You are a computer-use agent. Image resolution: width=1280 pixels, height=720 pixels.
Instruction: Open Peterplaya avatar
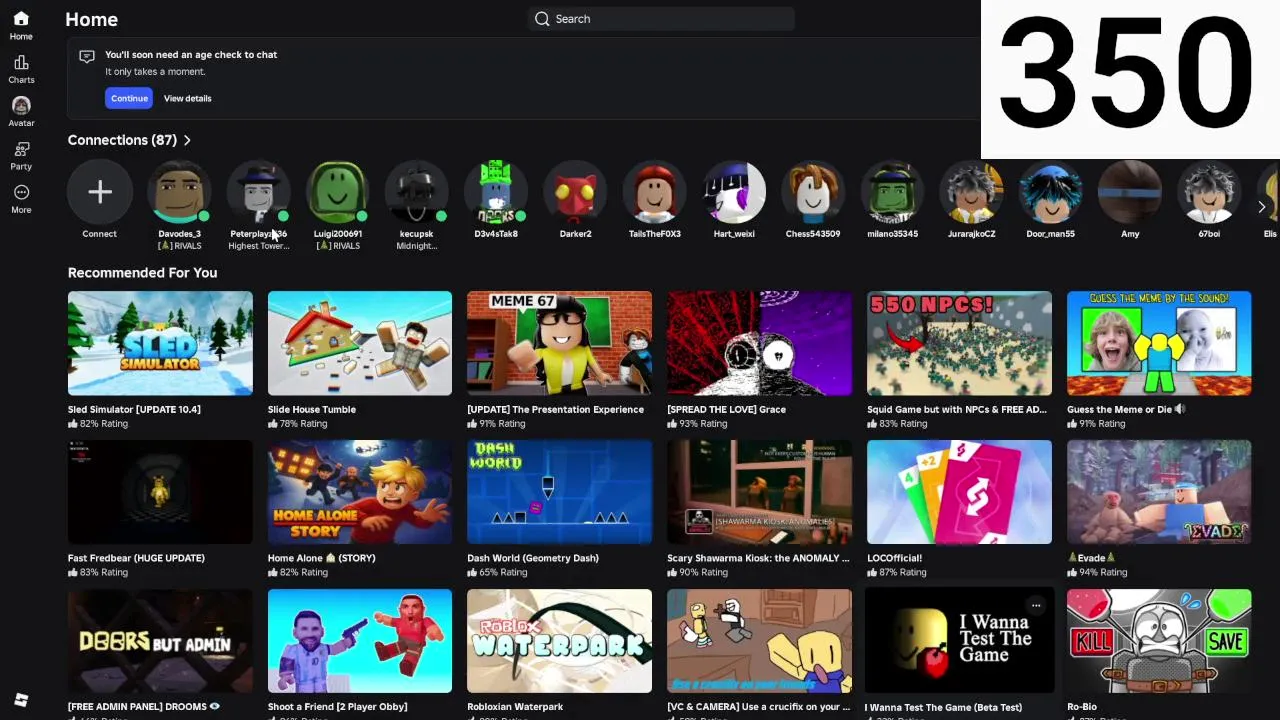click(x=258, y=192)
